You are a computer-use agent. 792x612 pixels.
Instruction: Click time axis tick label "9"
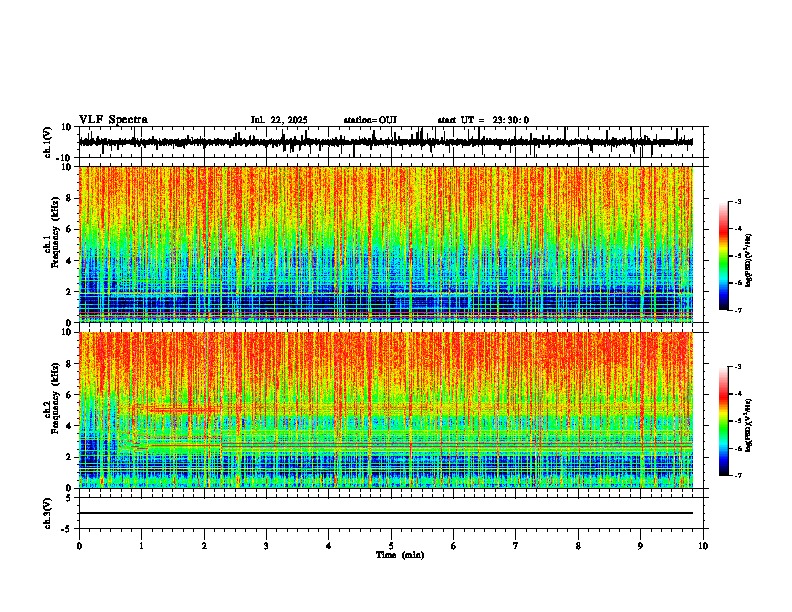[x=640, y=546]
